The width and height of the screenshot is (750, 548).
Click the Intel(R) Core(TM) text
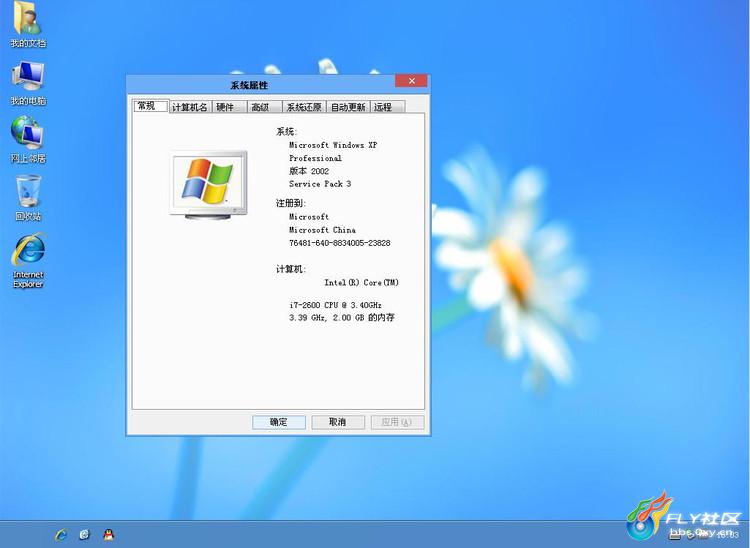(x=362, y=283)
